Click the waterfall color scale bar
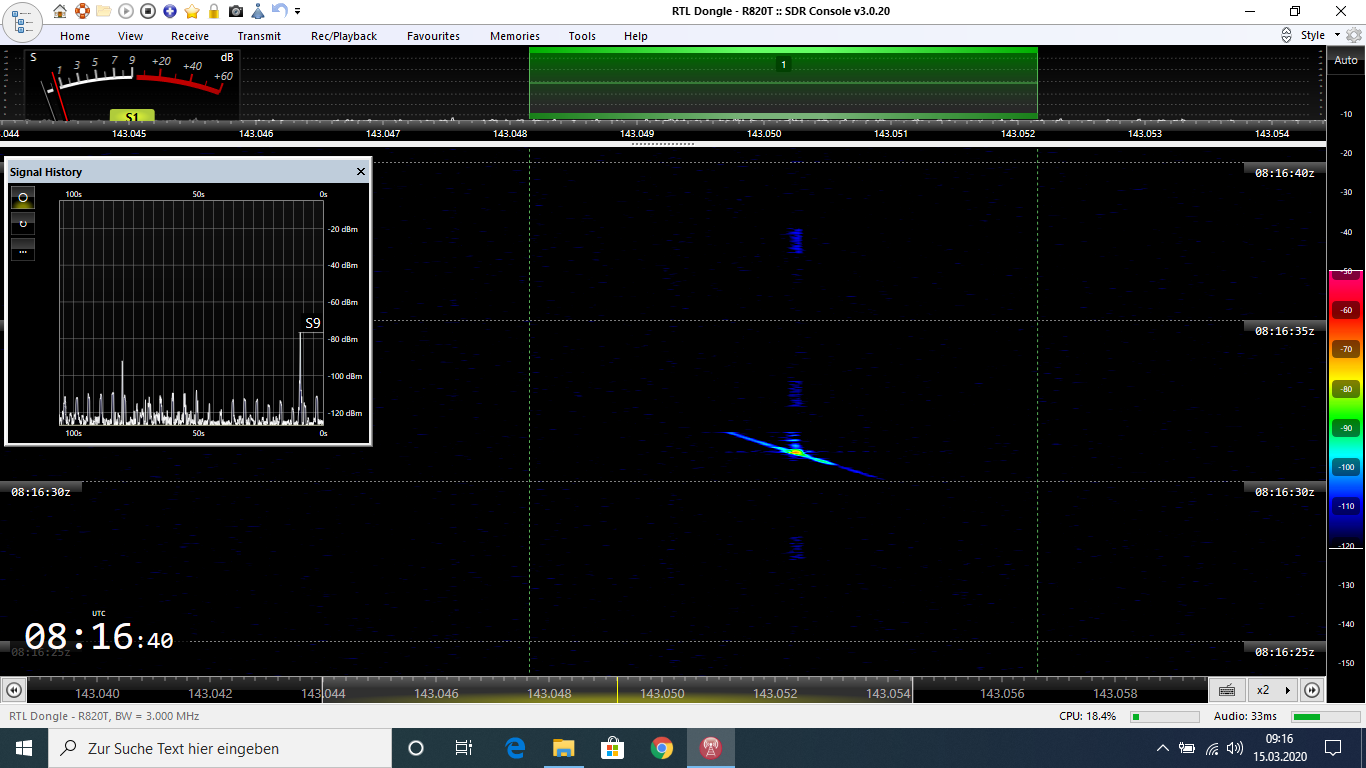This screenshot has height=768, width=1366. pyautogui.click(x=1346, y=410)
